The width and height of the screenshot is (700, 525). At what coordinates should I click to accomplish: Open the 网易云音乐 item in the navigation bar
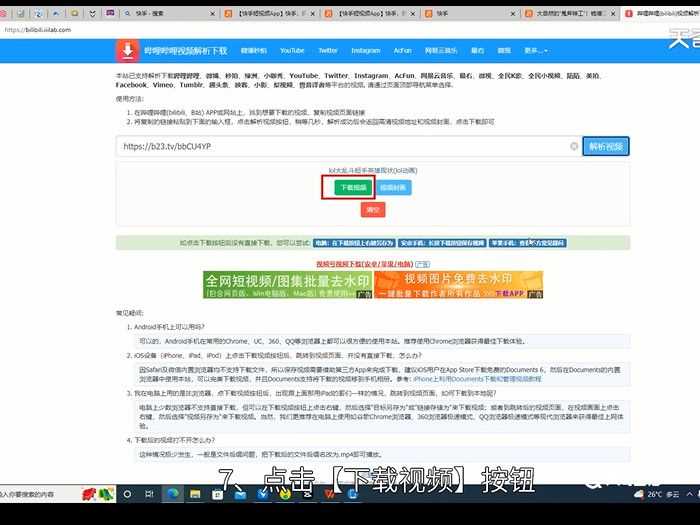[441, 51]
